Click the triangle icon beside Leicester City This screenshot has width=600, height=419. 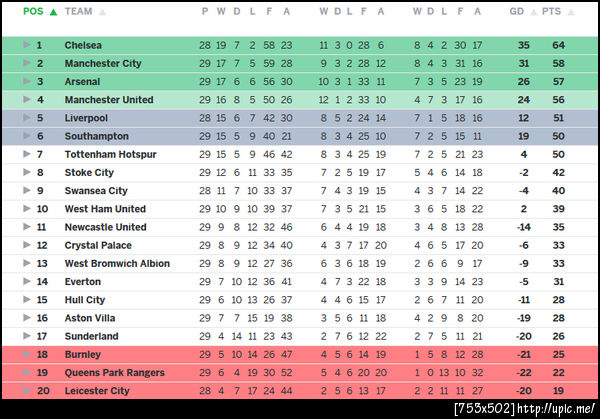point(28,391)
